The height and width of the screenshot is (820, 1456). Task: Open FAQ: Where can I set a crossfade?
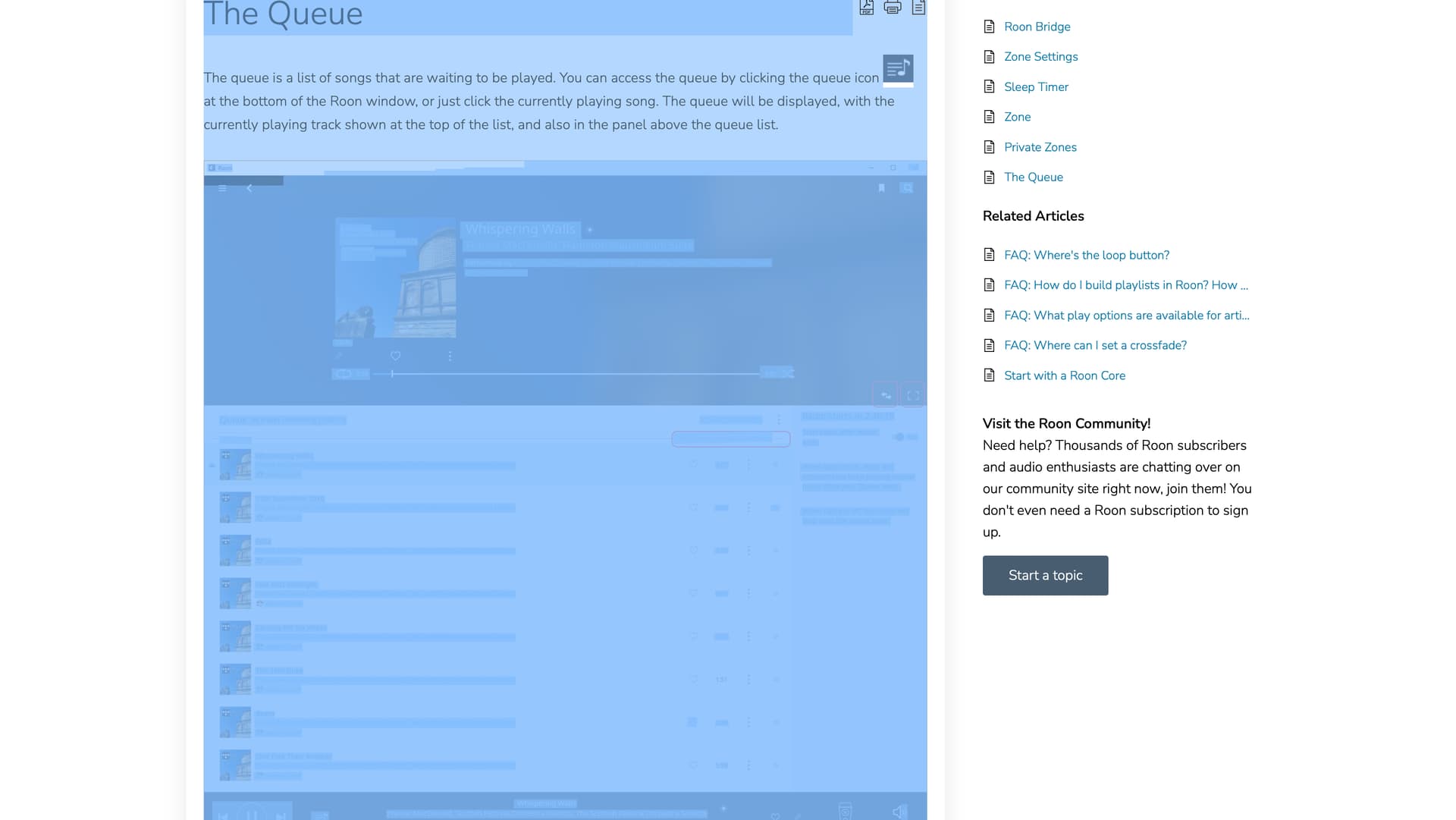(x=1095, y=345)
